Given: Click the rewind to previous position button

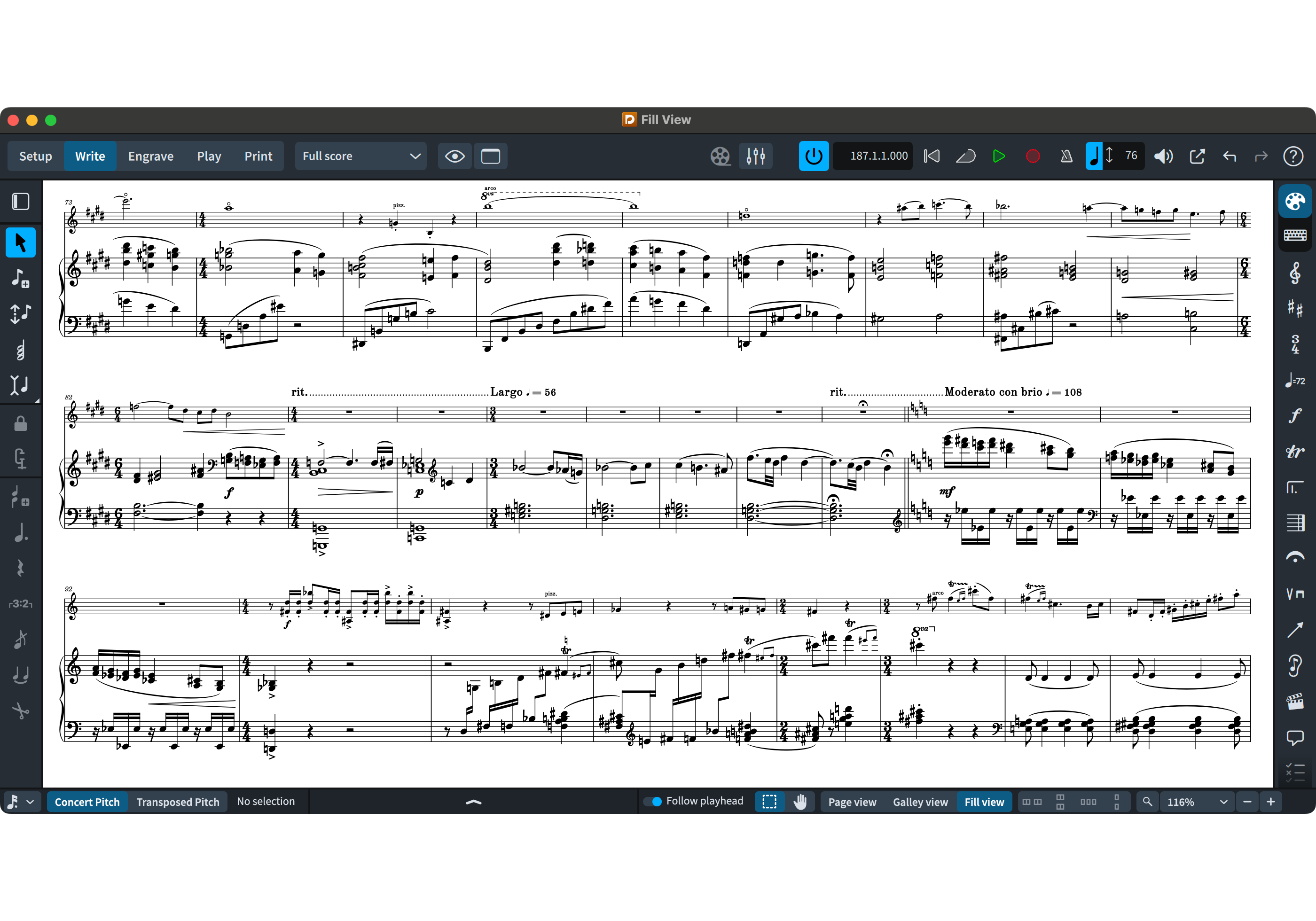Looking at the screenshot, I should coord(966,156).
